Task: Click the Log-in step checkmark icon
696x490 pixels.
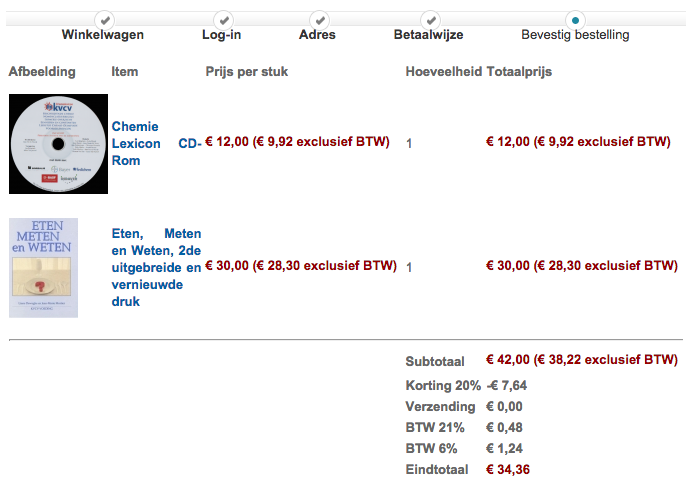Action: coord(224,19)
